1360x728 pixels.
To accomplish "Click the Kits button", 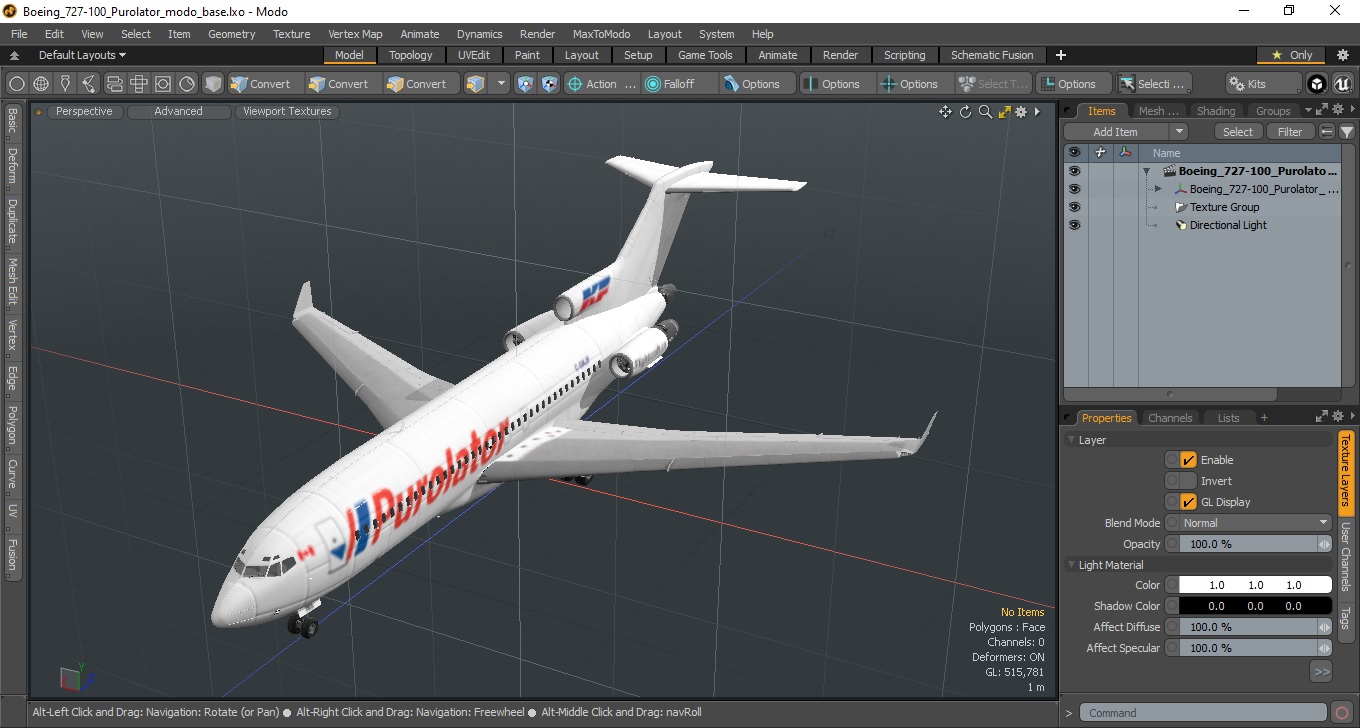I will [1264, 84].
